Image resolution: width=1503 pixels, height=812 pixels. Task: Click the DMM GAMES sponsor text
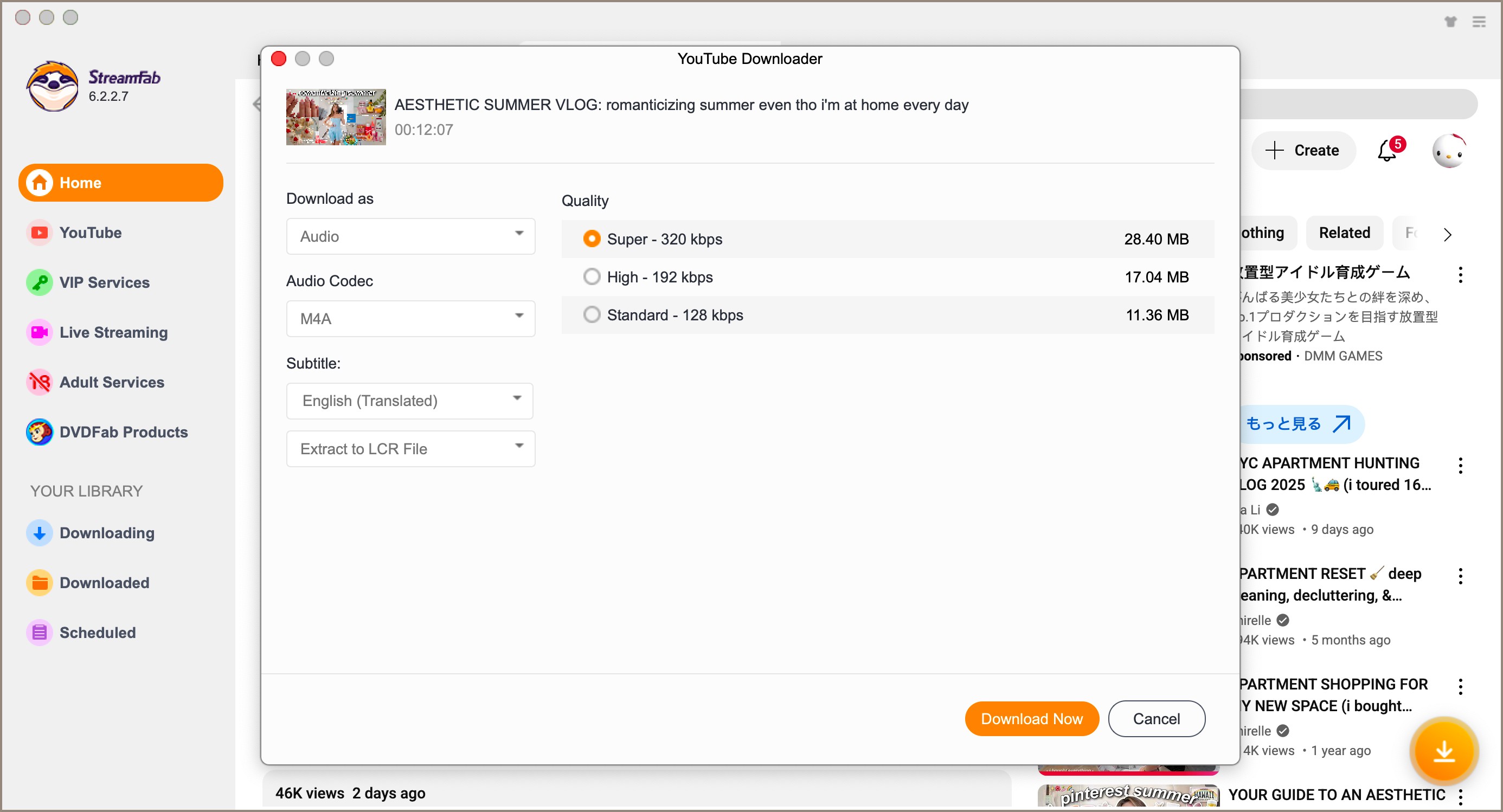pos(1343,357)
